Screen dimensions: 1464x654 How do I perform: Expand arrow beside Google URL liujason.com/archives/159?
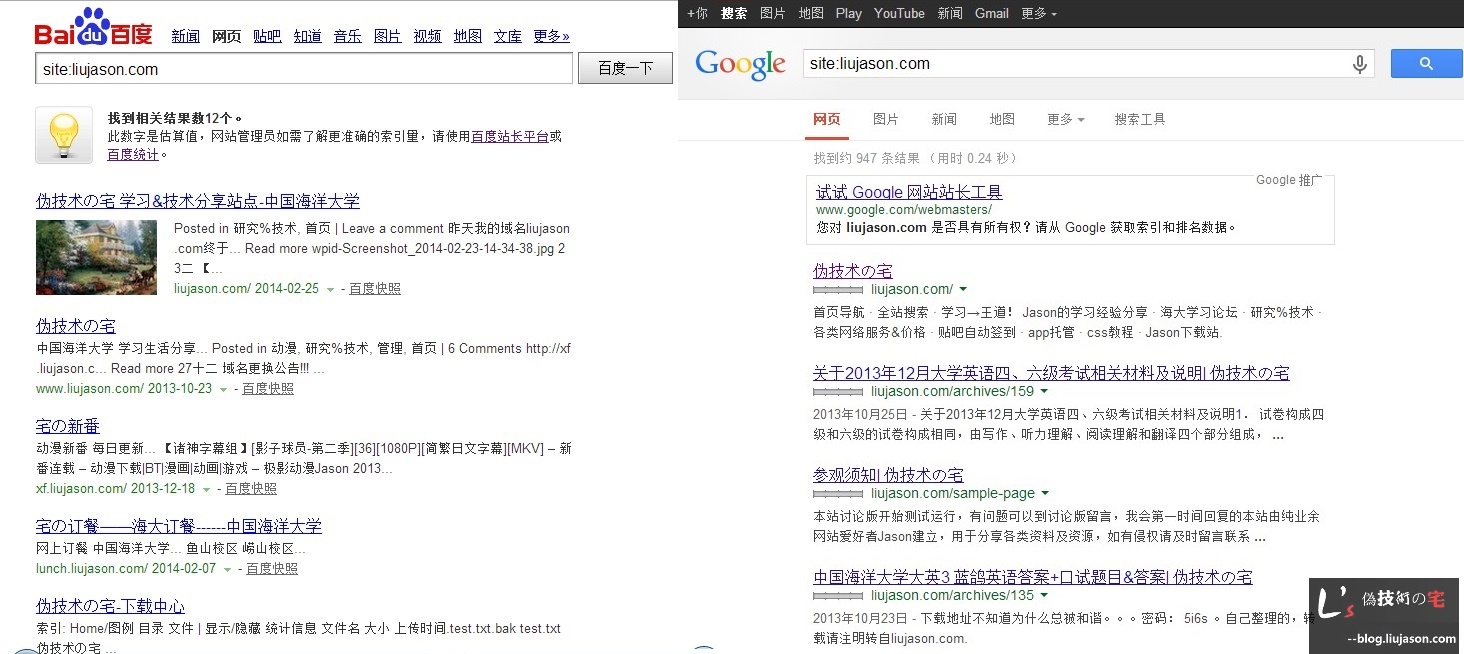coord(1045,392)
